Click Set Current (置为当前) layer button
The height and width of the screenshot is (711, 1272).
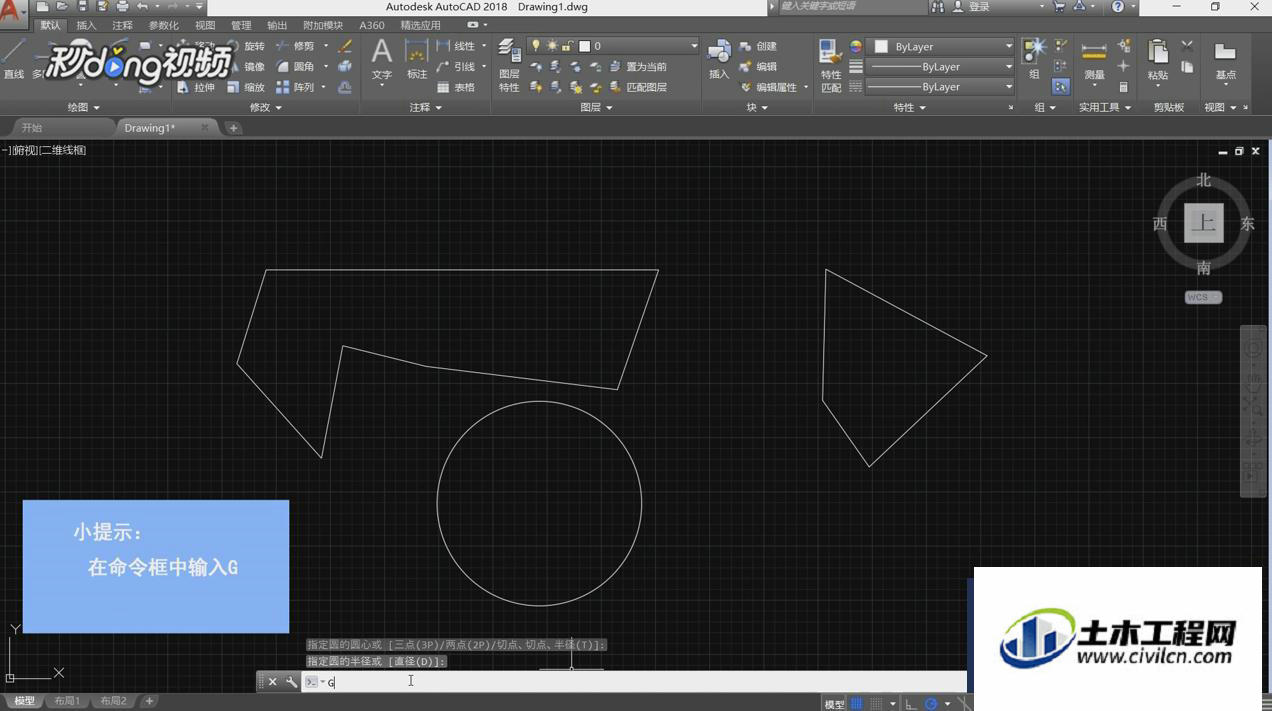click(x=638, y=67)
